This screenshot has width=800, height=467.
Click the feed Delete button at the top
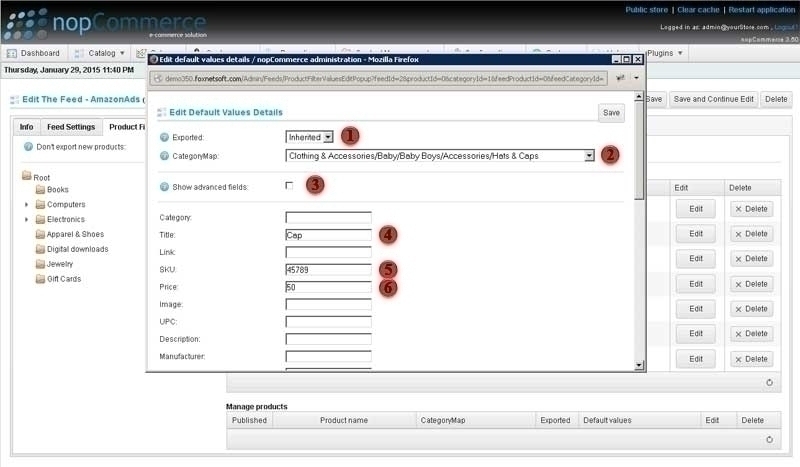pyautogui.click(x=776, y=99)
